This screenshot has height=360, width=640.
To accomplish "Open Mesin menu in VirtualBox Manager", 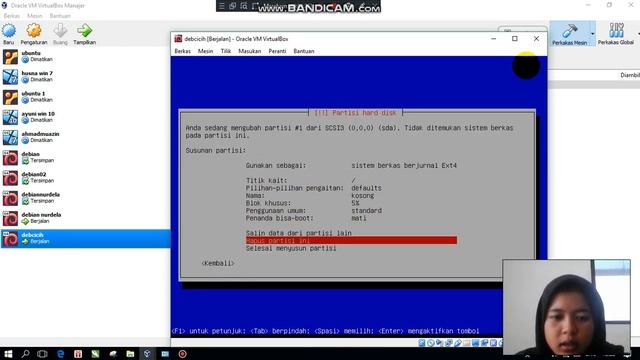I will click(35, 16).
